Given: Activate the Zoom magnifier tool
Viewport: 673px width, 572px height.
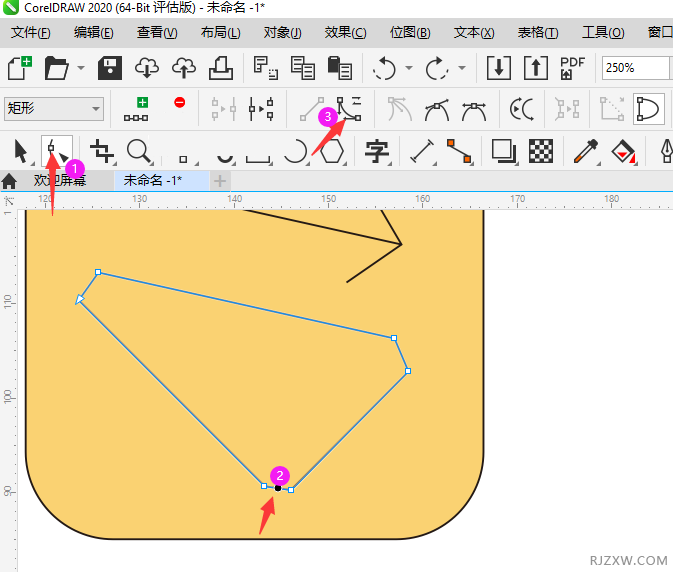Looking at the screenshot, I should click(x=139, y=151).
